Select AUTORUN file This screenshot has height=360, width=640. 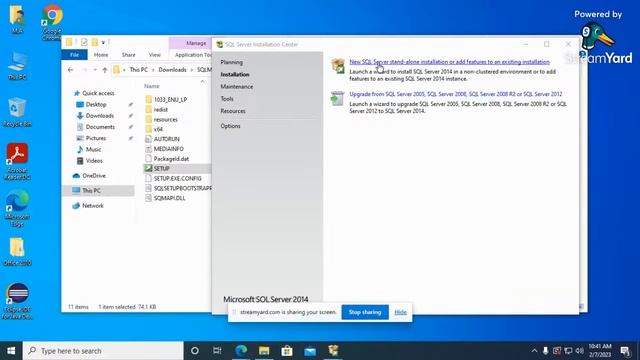167,139
